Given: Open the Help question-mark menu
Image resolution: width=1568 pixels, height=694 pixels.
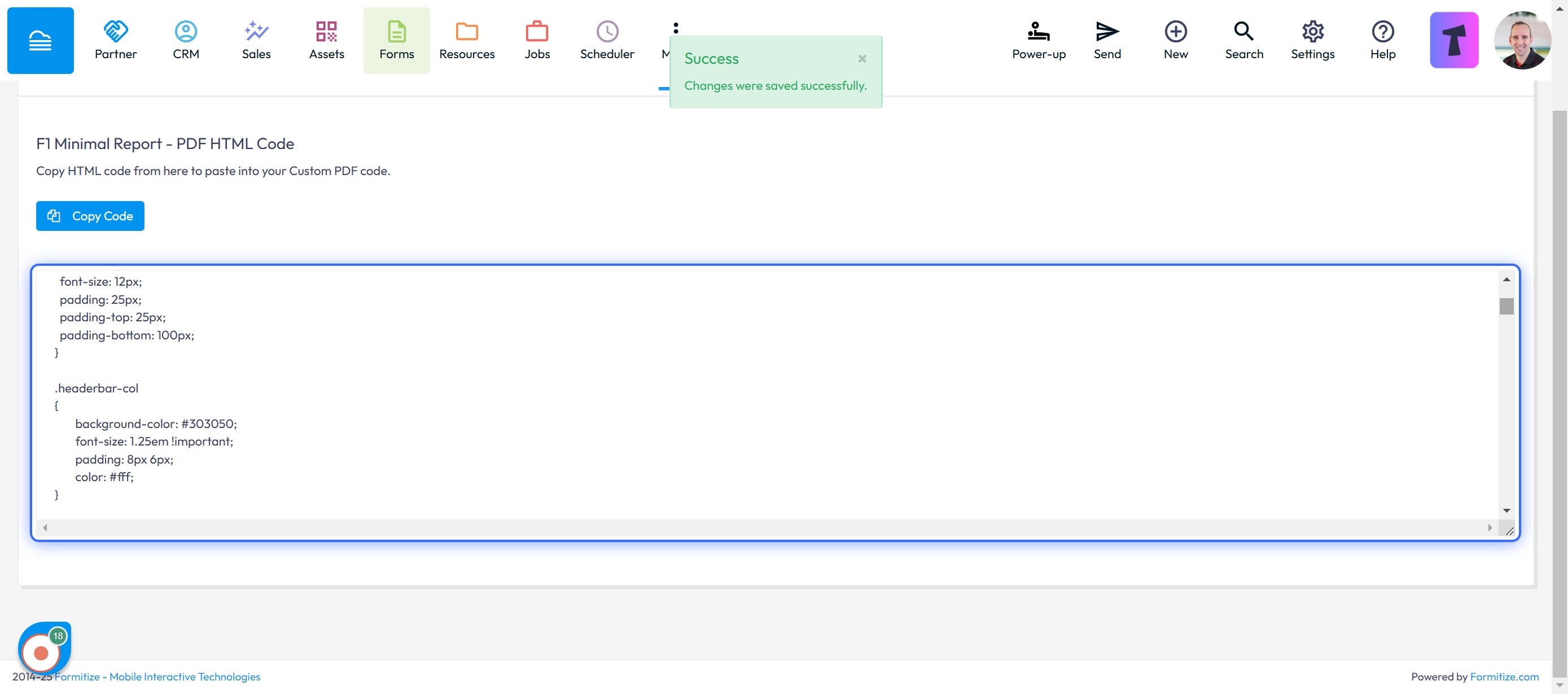Looking at the screenshot, I should 1382,40.
